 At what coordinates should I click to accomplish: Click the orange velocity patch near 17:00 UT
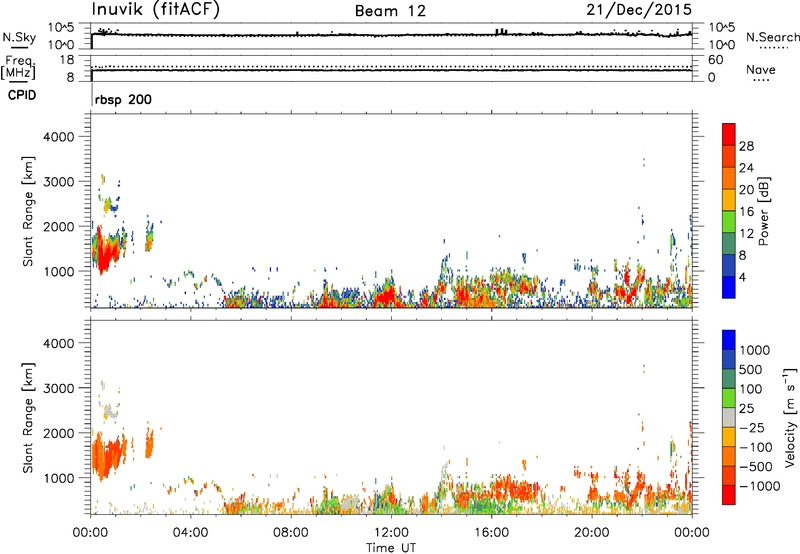coord(520,491)
